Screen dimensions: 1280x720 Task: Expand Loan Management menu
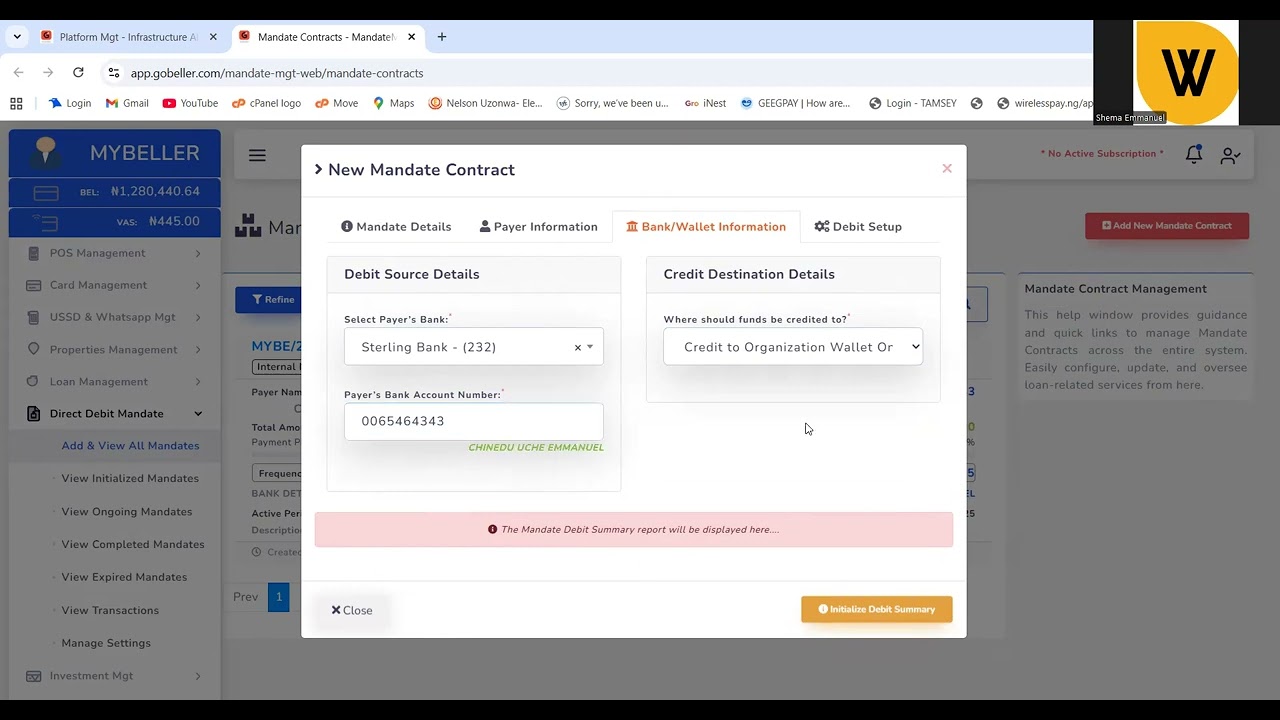(x=115, y=381)
